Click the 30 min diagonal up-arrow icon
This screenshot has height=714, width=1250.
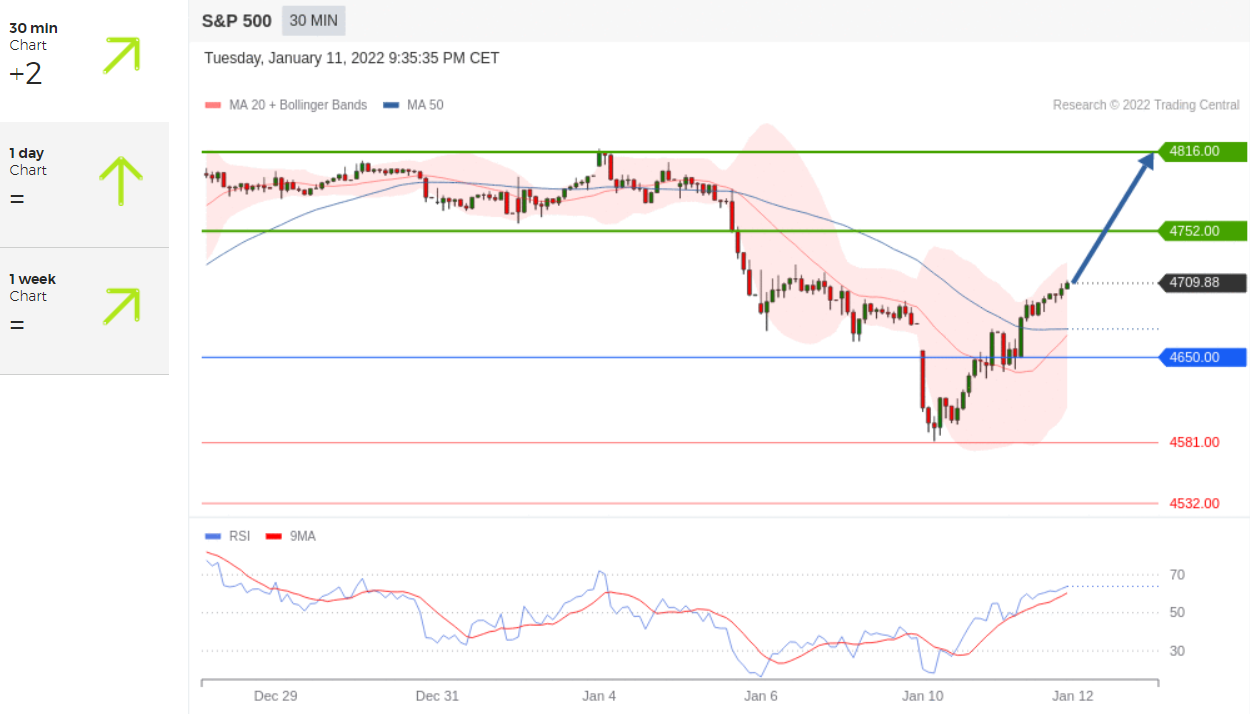(x=121, y=55)
